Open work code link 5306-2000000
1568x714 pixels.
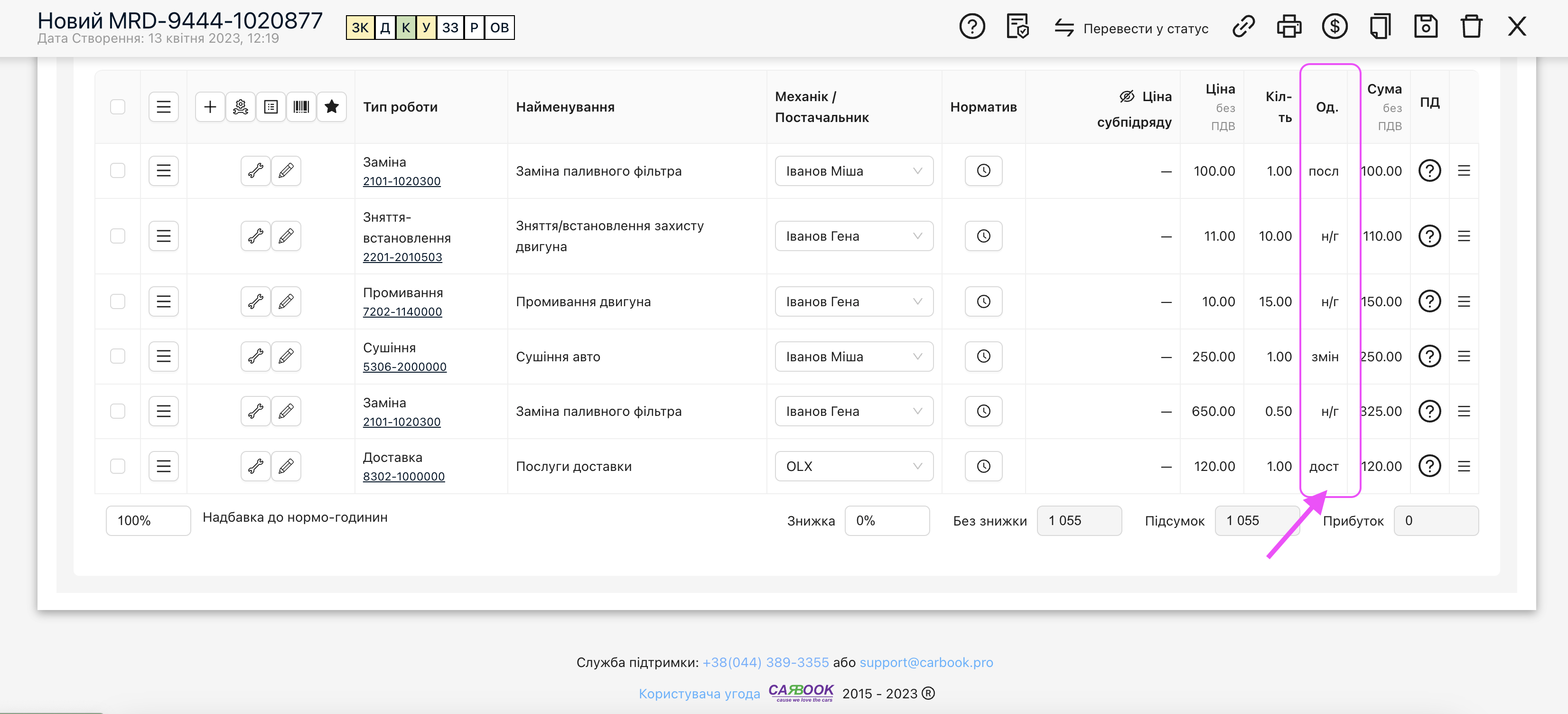[404, 367]
